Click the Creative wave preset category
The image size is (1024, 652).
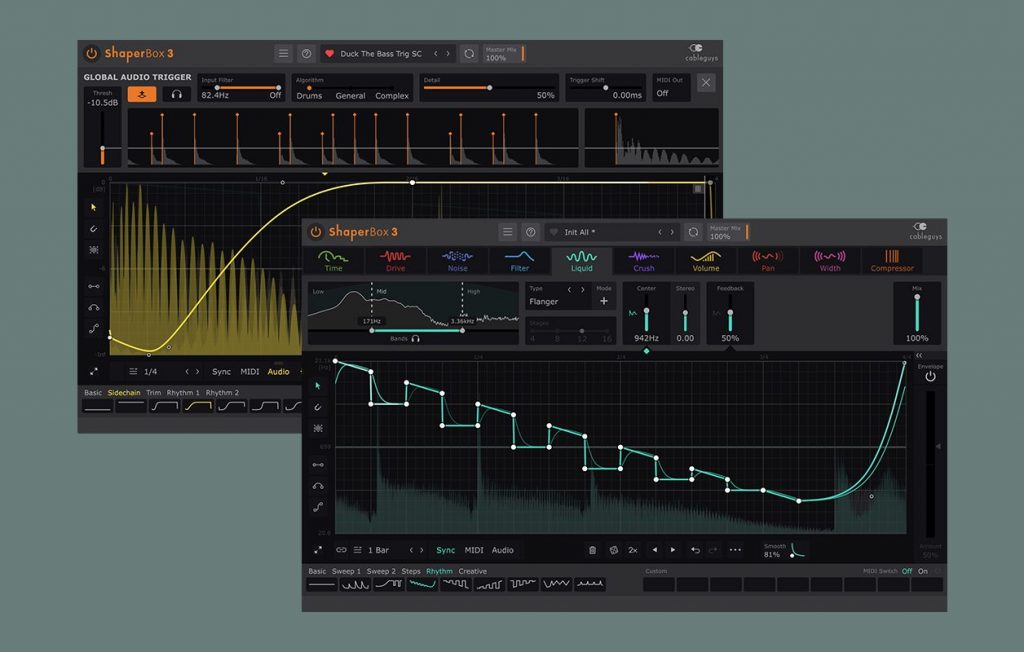pos(473,571)
